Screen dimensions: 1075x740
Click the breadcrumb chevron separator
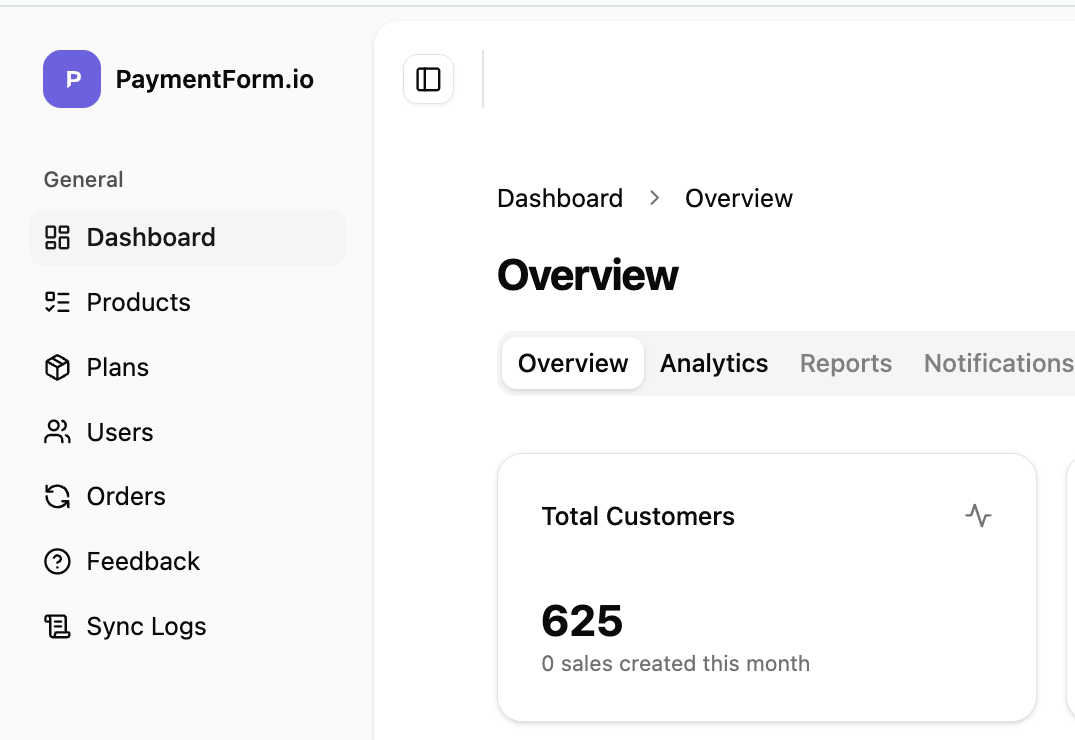click(x=655, y=198)
